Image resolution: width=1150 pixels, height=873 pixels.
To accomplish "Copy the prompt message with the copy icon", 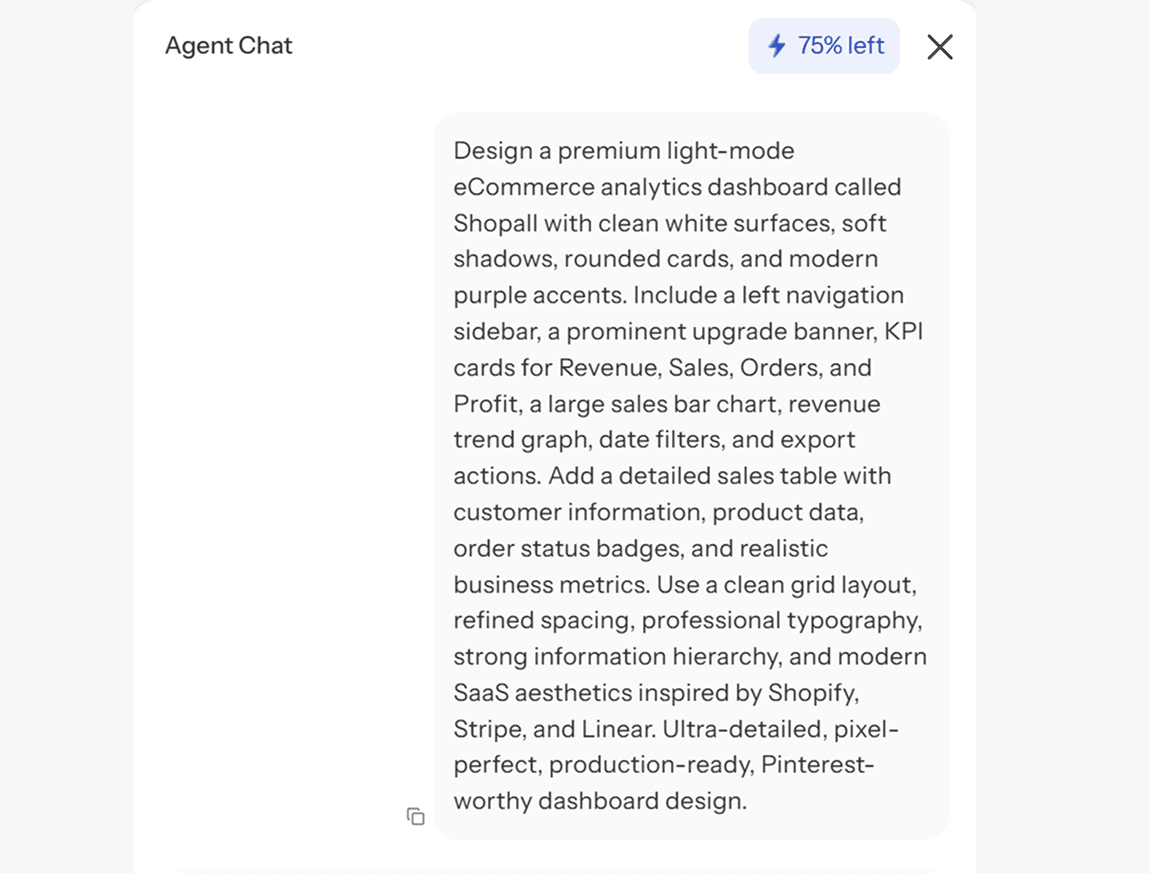I will pos(416,816).
